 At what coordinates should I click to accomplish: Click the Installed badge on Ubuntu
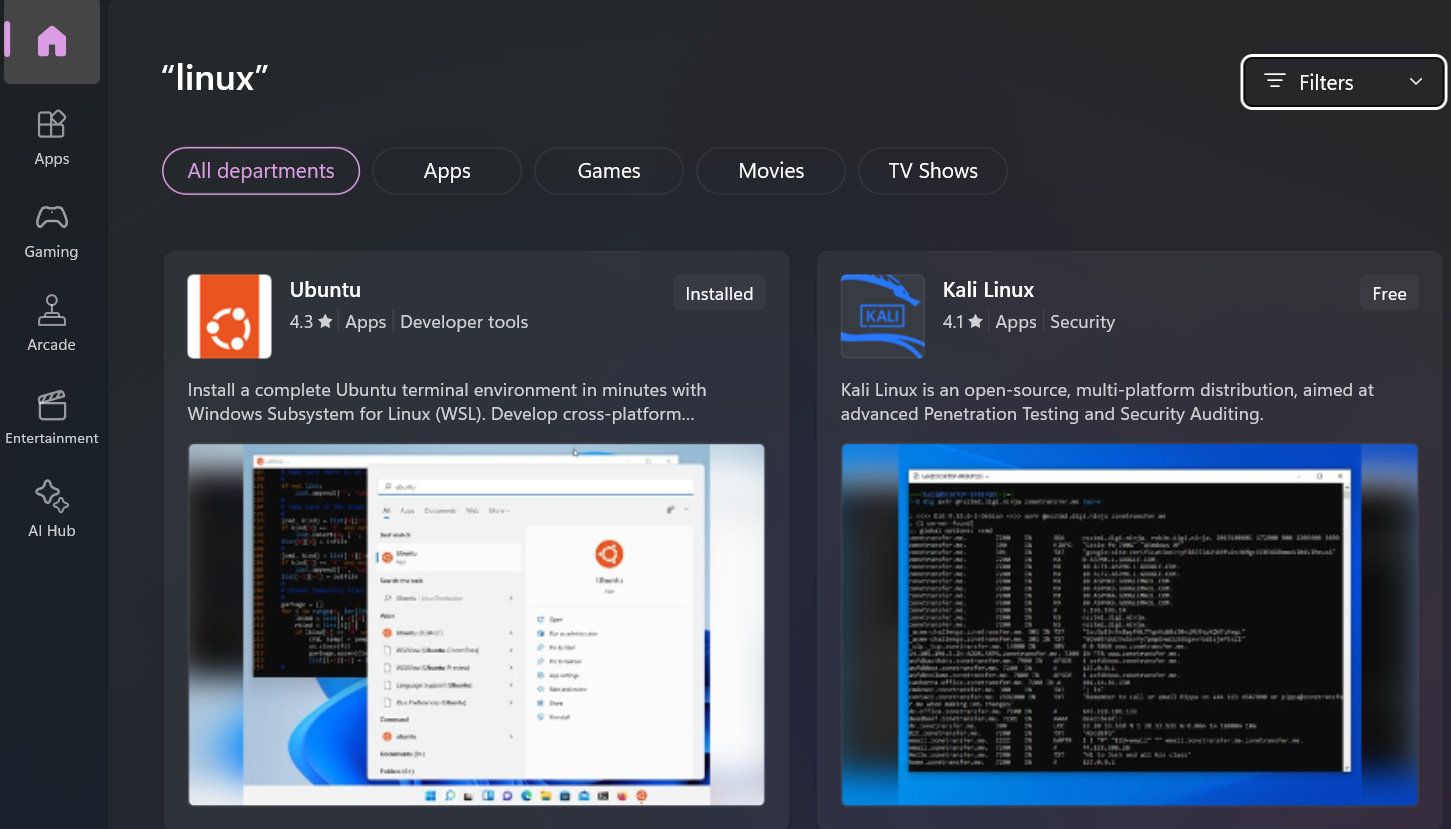pyautogui.click(x=719, y=293)
